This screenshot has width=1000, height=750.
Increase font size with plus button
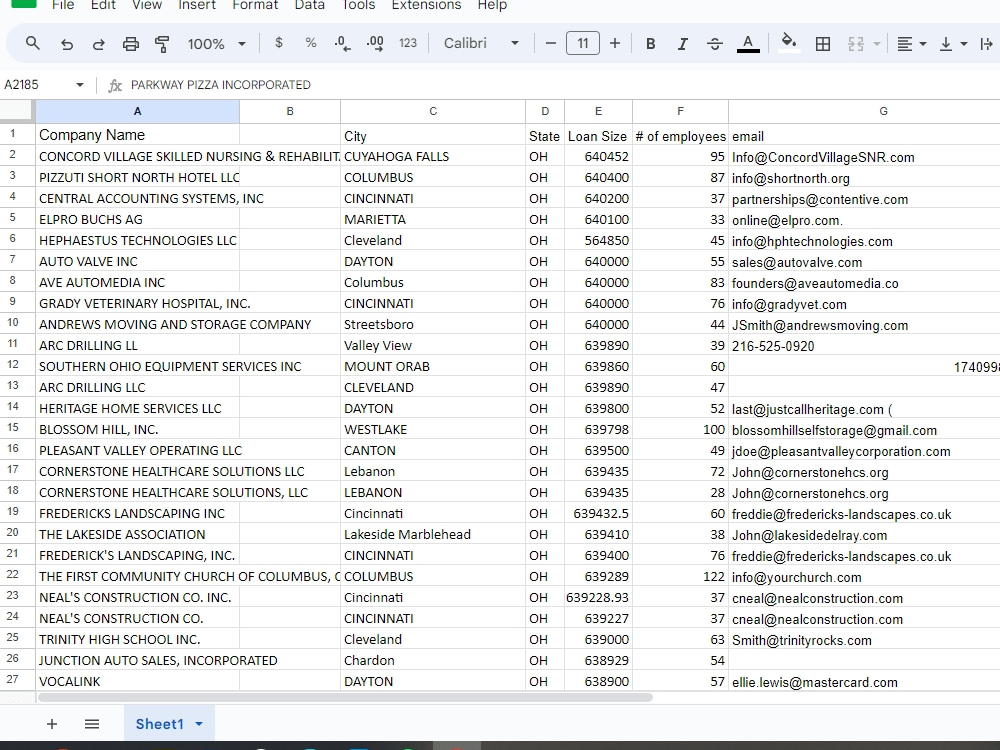pos(615,43)
